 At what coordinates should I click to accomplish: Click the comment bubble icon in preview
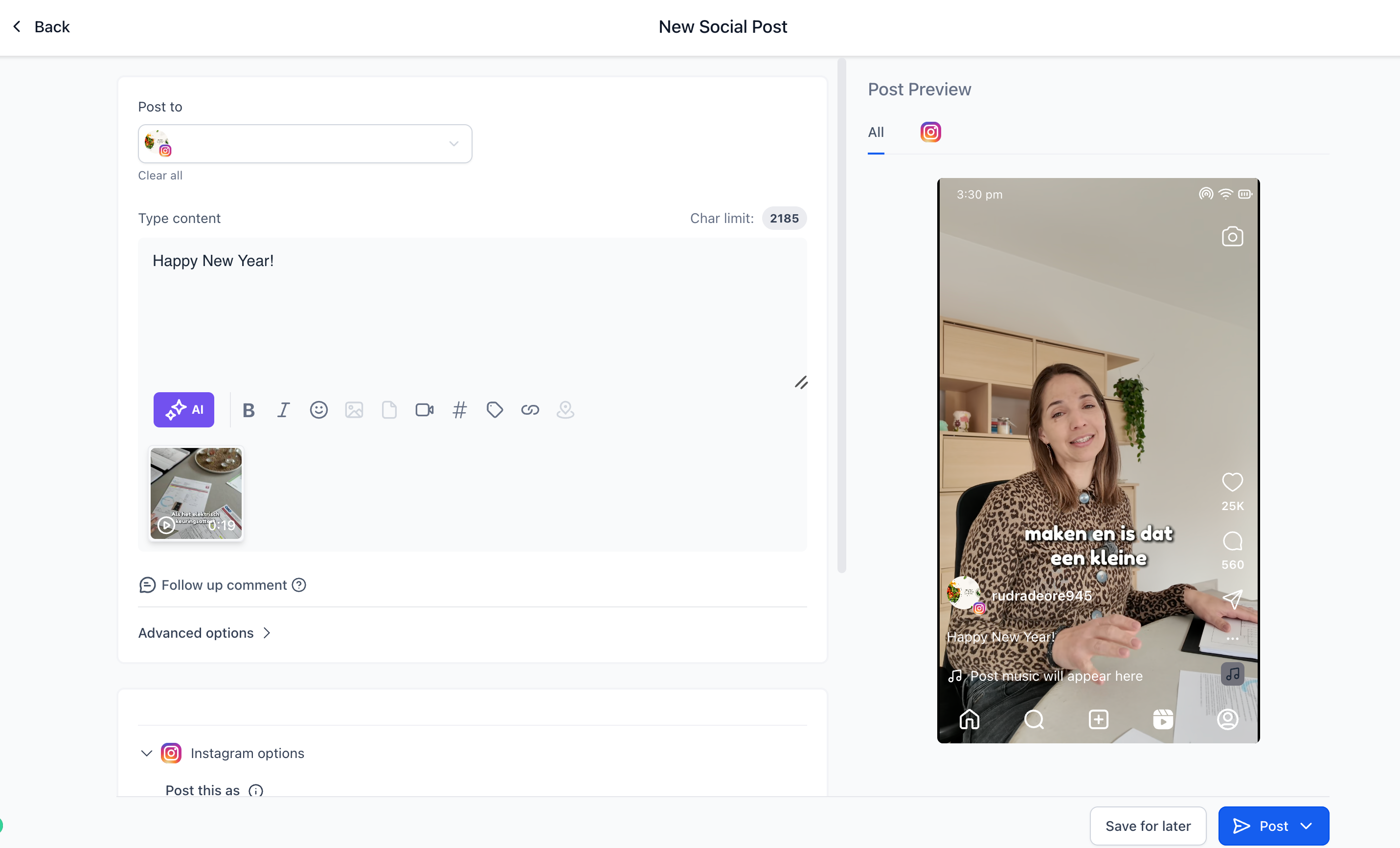pos(1232,541)
